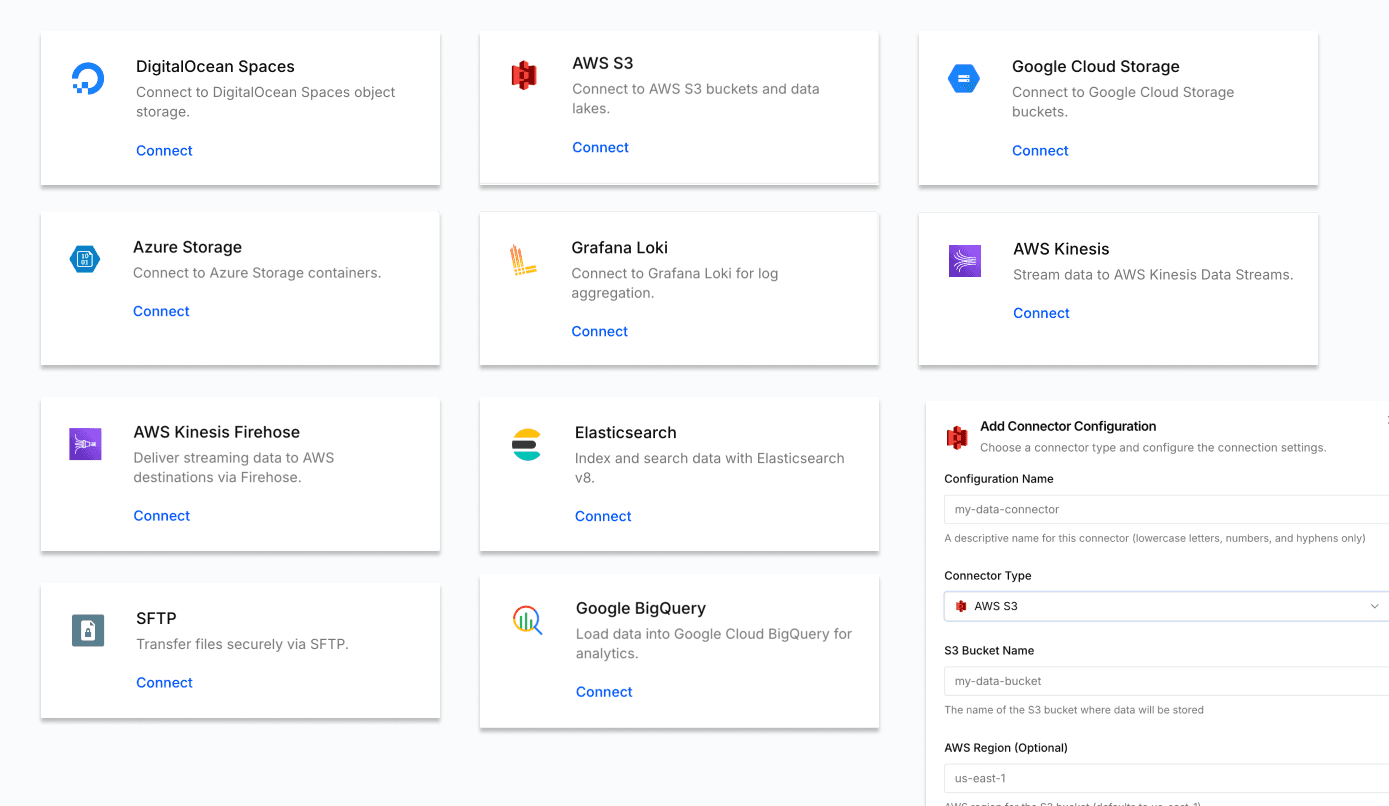This screenshot has height=806, width=1389.
Task: Click the AWS S3 card logo icon
Action: tap(524, 75)
